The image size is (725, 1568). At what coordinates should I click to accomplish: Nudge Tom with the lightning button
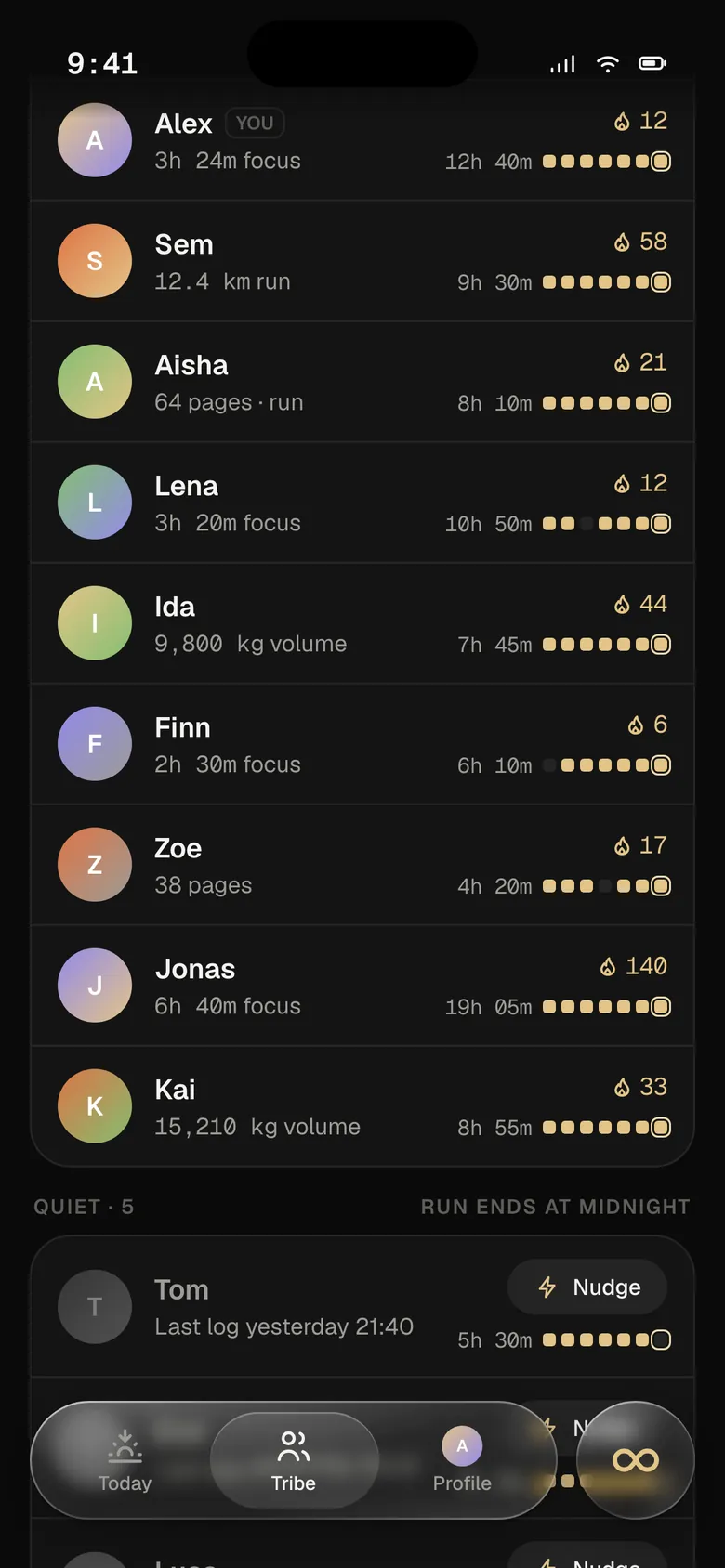(587, 1287)
